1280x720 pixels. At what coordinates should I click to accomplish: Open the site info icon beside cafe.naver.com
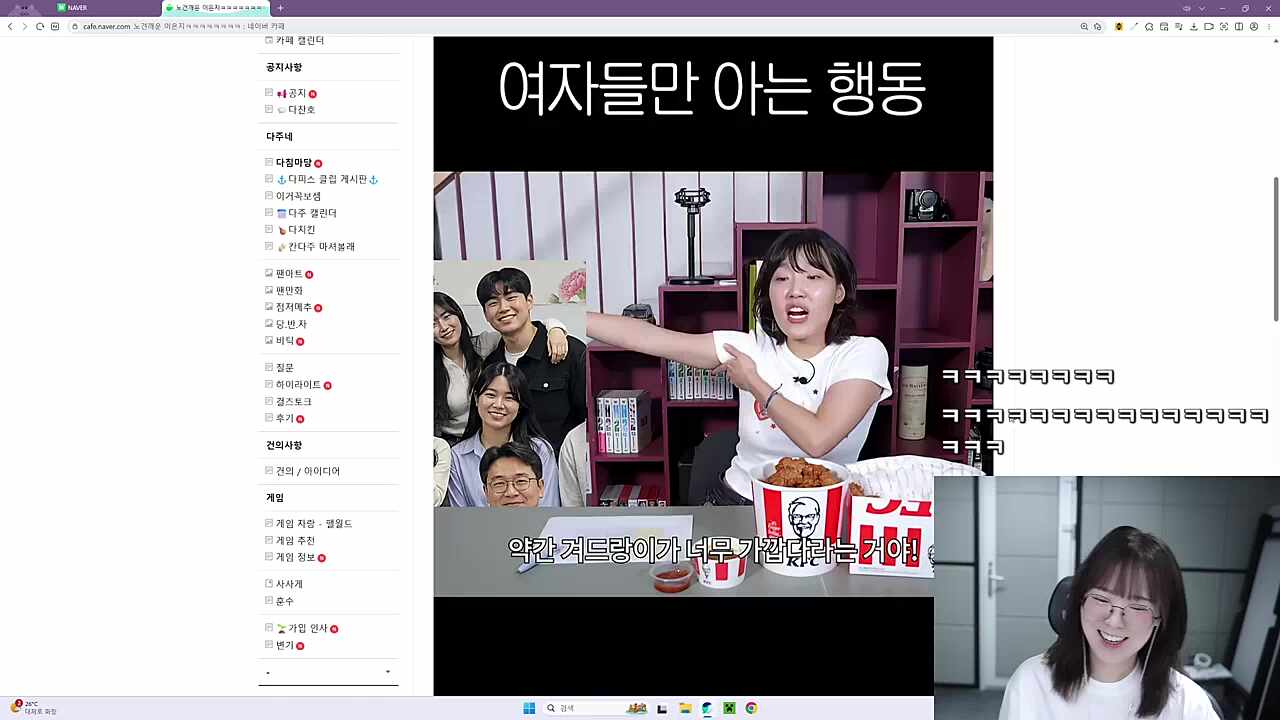(x=75, y=26)
